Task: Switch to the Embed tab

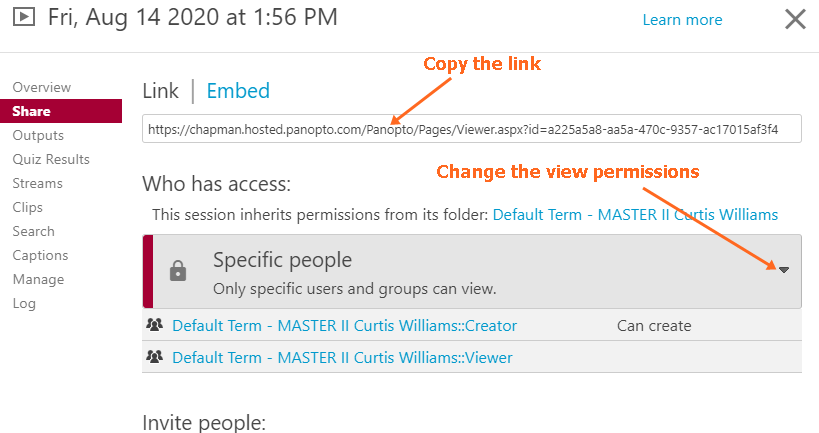Action: [238, 91]
